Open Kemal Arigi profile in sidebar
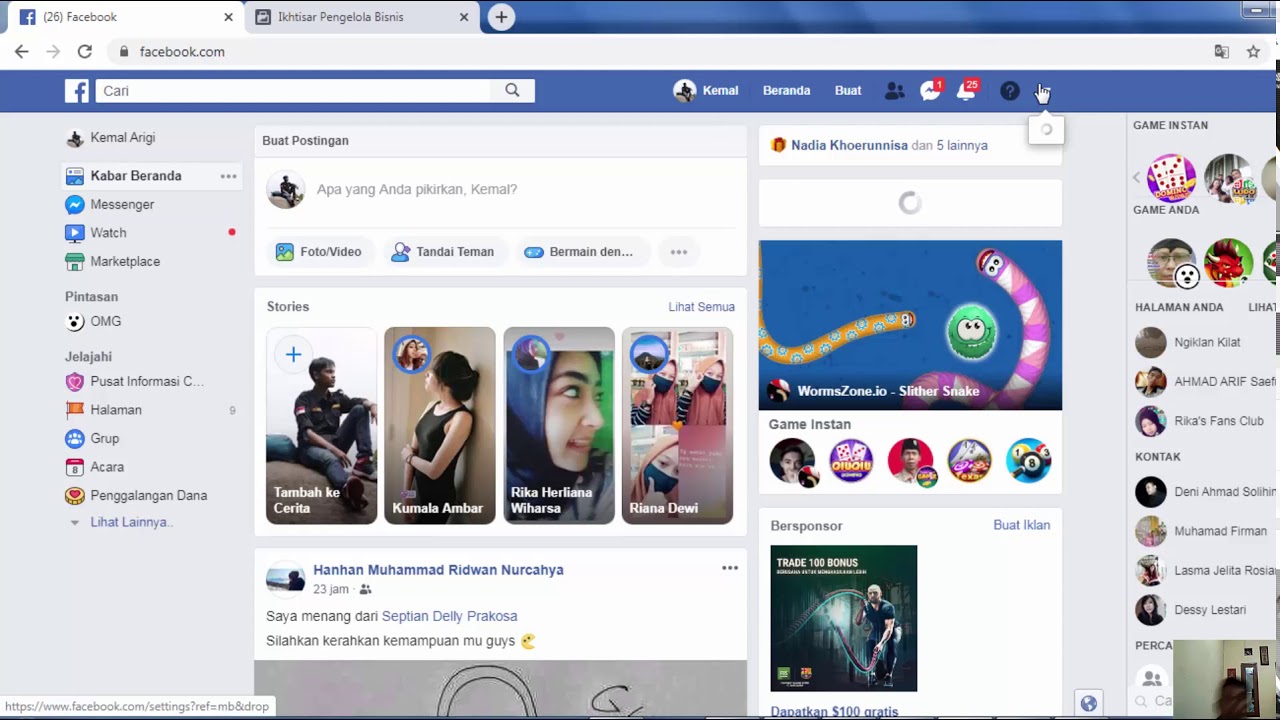The height and width of the screenshot is (720, 1280). click(x=110, y=138)
